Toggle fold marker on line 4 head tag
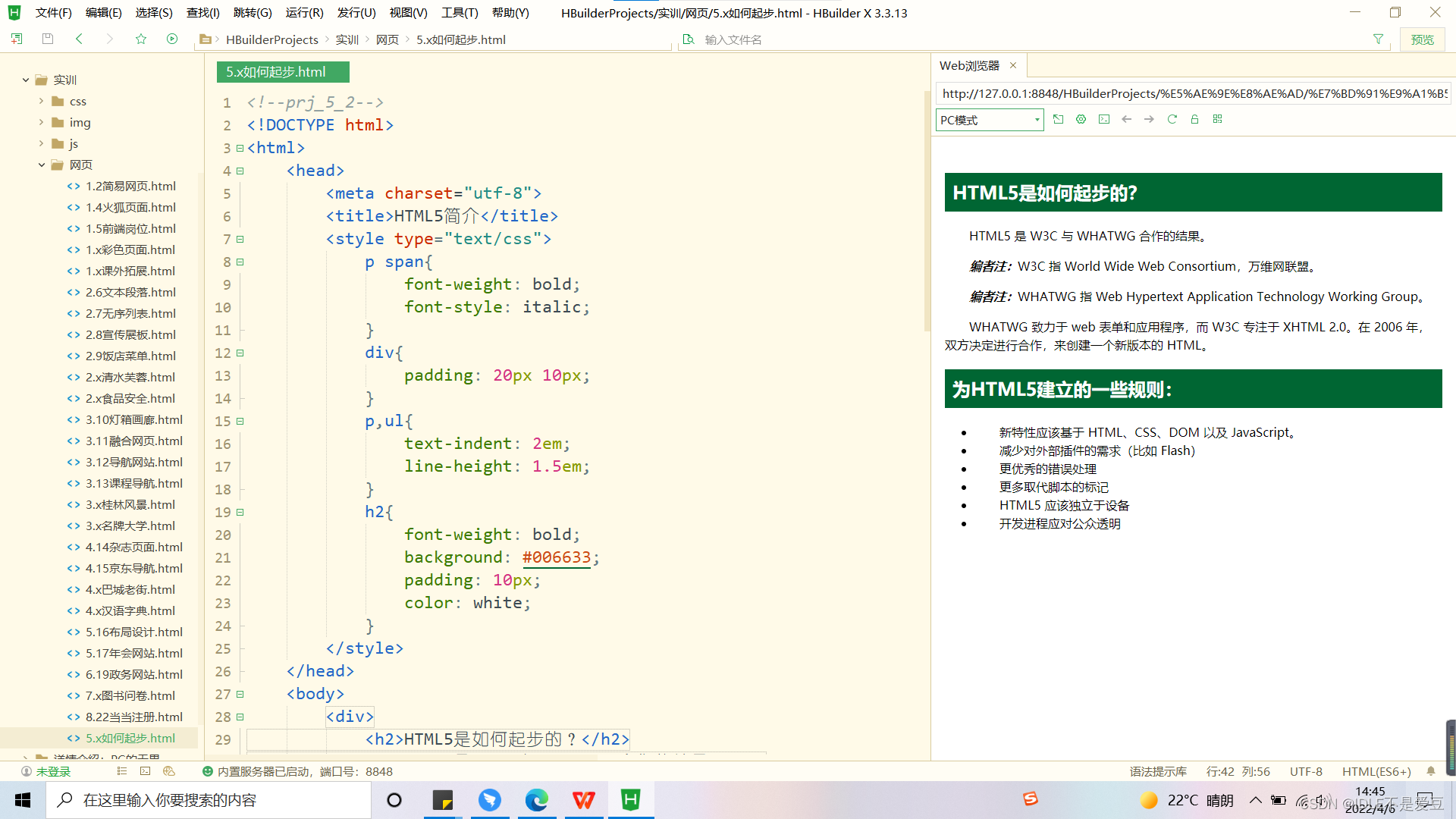 pyautogui.click(x=240, y=171)
